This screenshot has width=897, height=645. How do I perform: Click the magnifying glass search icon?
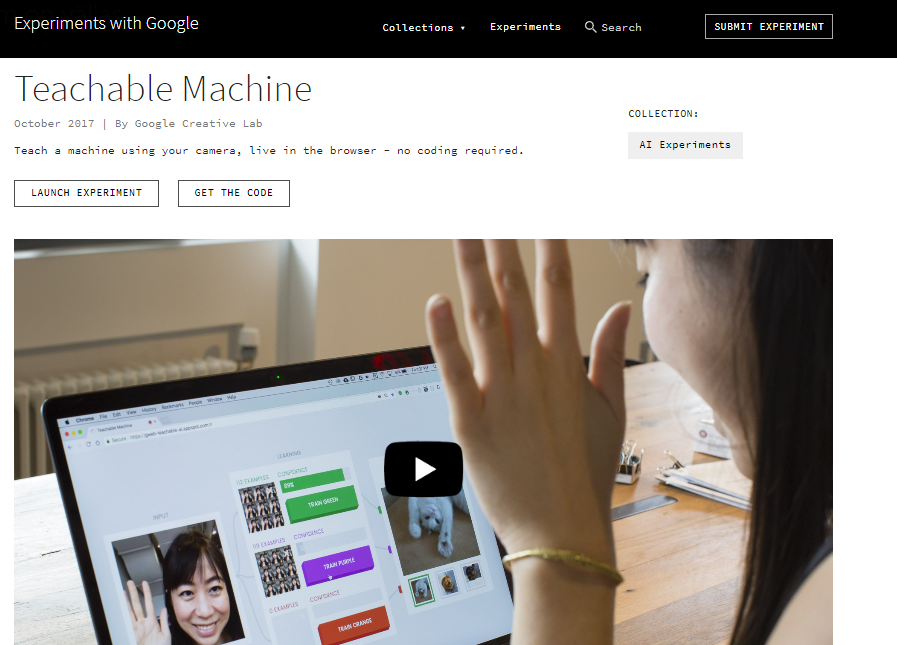tap(590, 27)
